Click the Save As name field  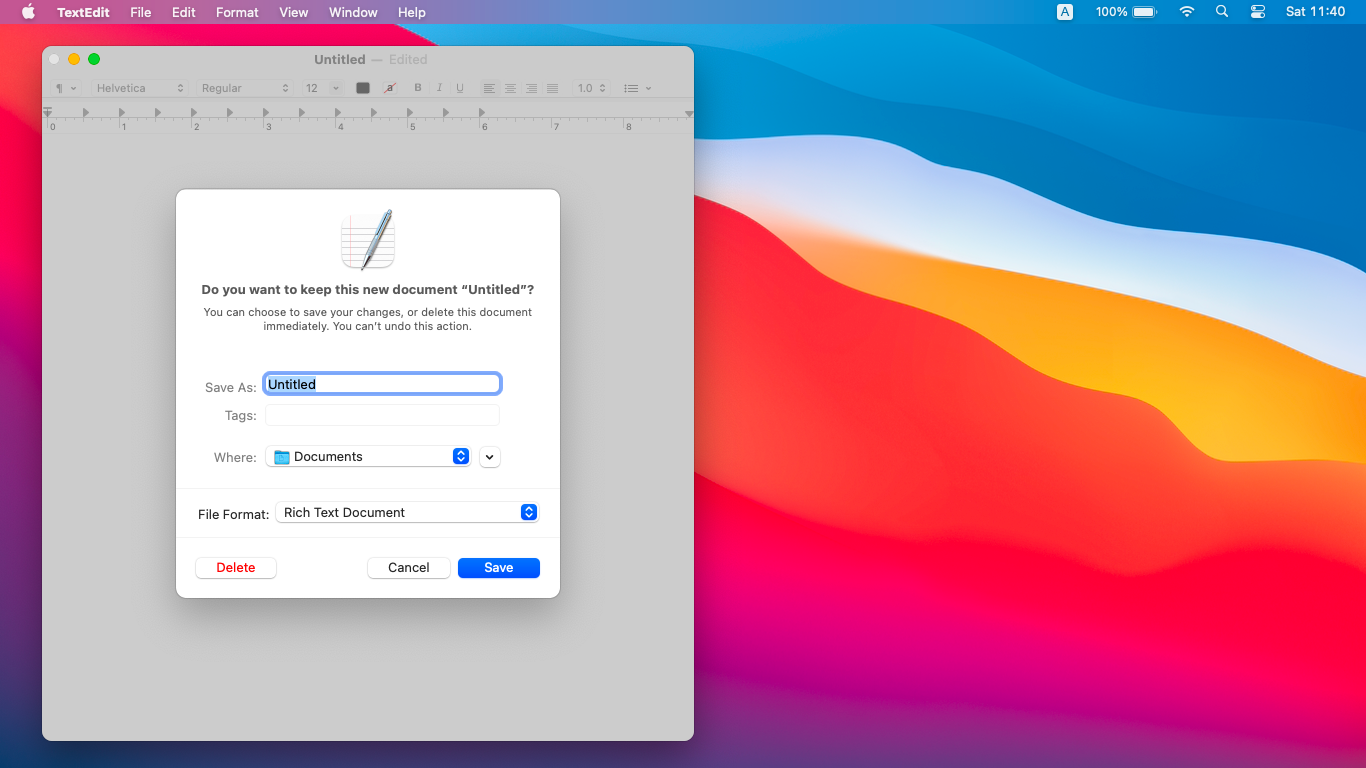coord(382,384)
